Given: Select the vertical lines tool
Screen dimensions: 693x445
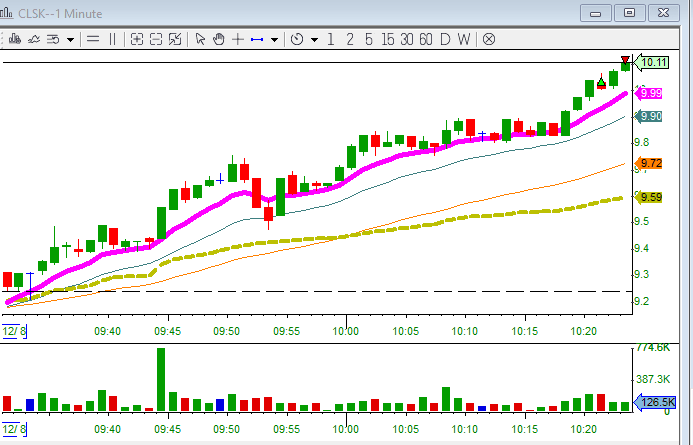Looking at the screenshot, I should click(112, 39).
